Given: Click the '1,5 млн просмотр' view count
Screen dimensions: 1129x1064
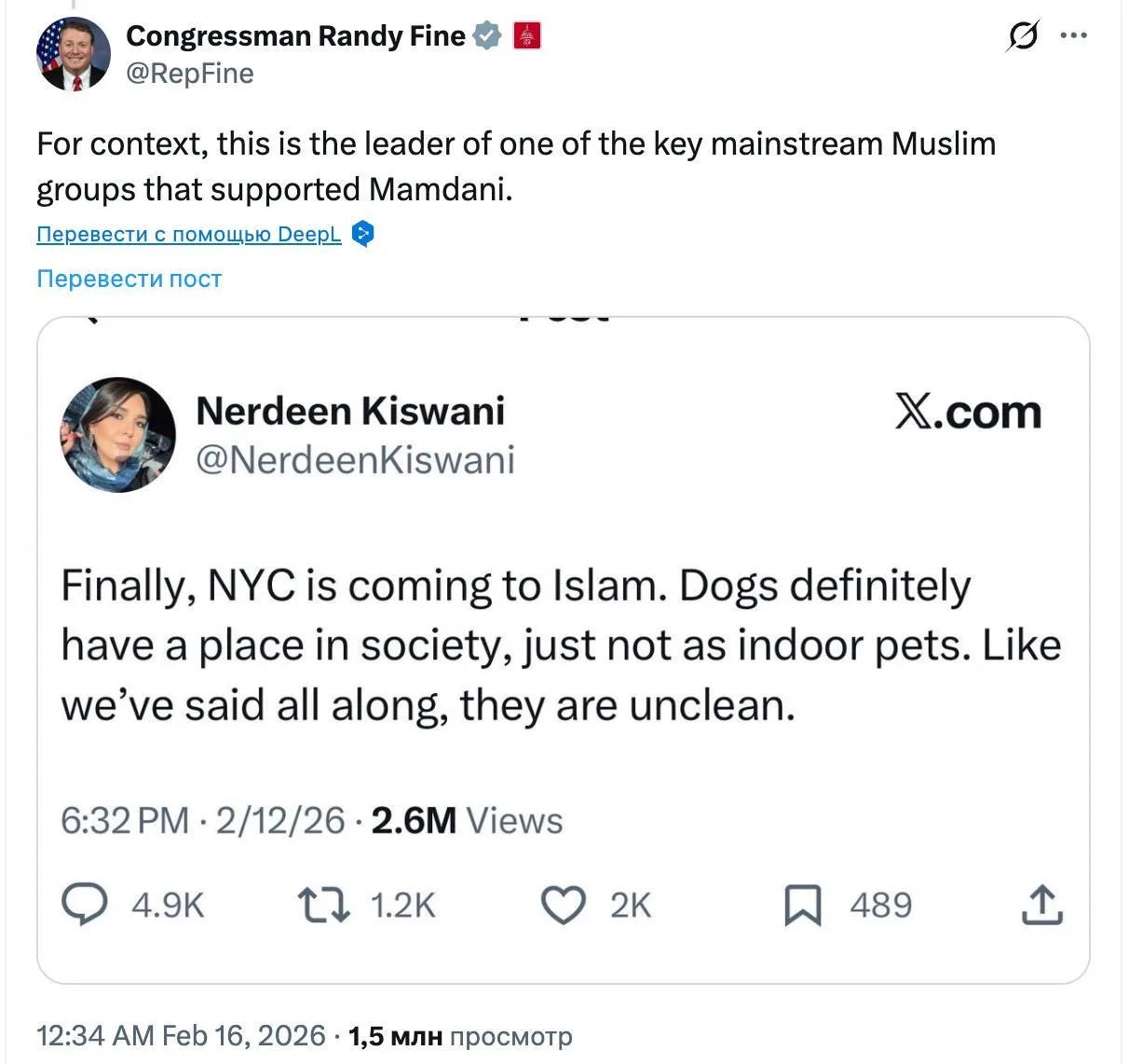Looking at the screenshot, I should (460, 1037).
